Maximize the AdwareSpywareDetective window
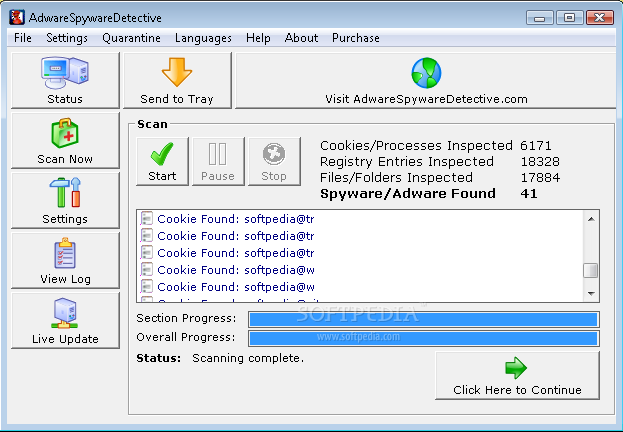Screen dimensions: 623x432 569,18
